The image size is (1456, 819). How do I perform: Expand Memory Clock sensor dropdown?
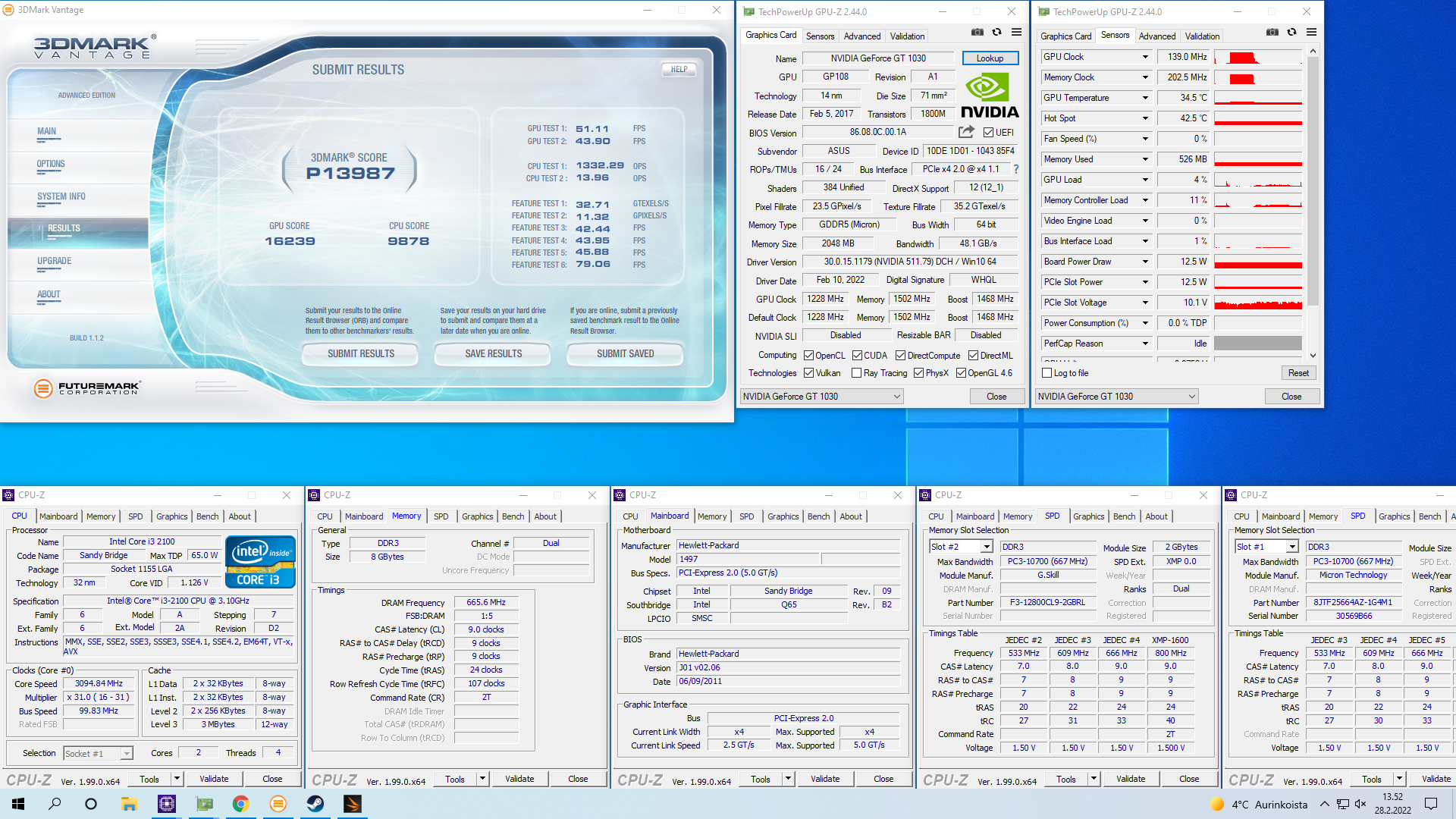click(x=1144, y=77)
